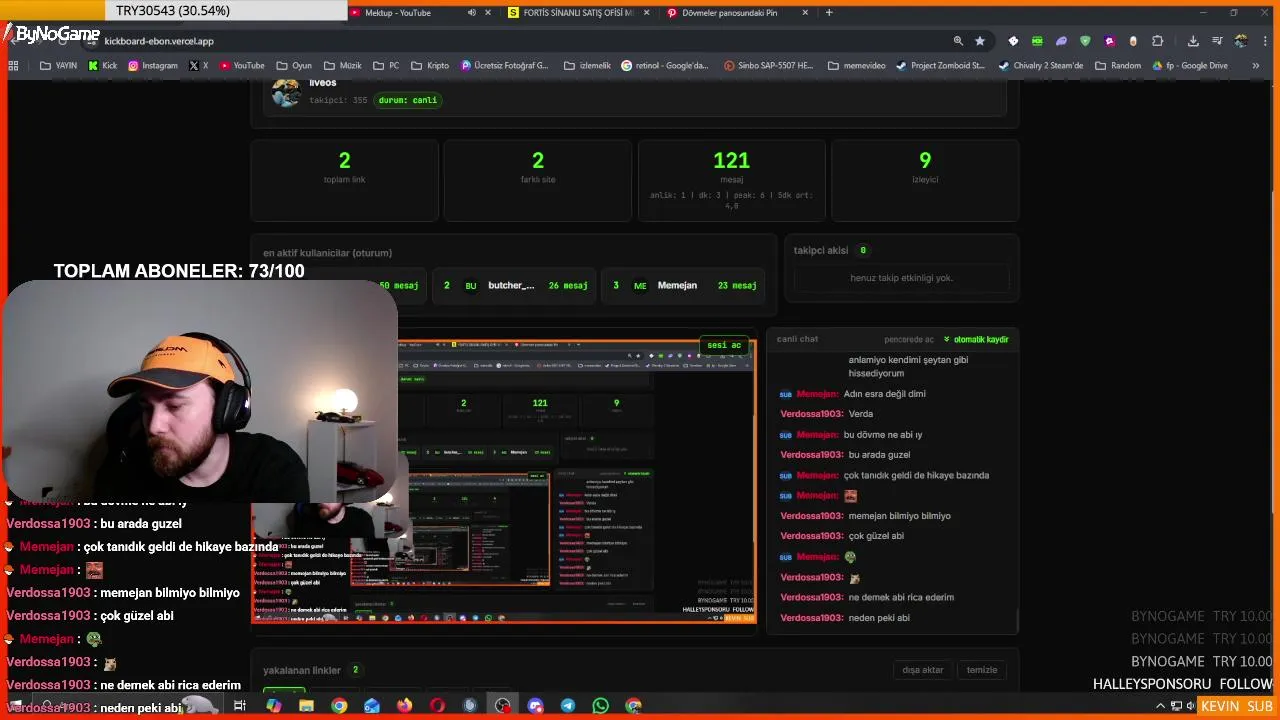
Task: Click the zoom magnifier in address bar
Action: coord(958,41)
